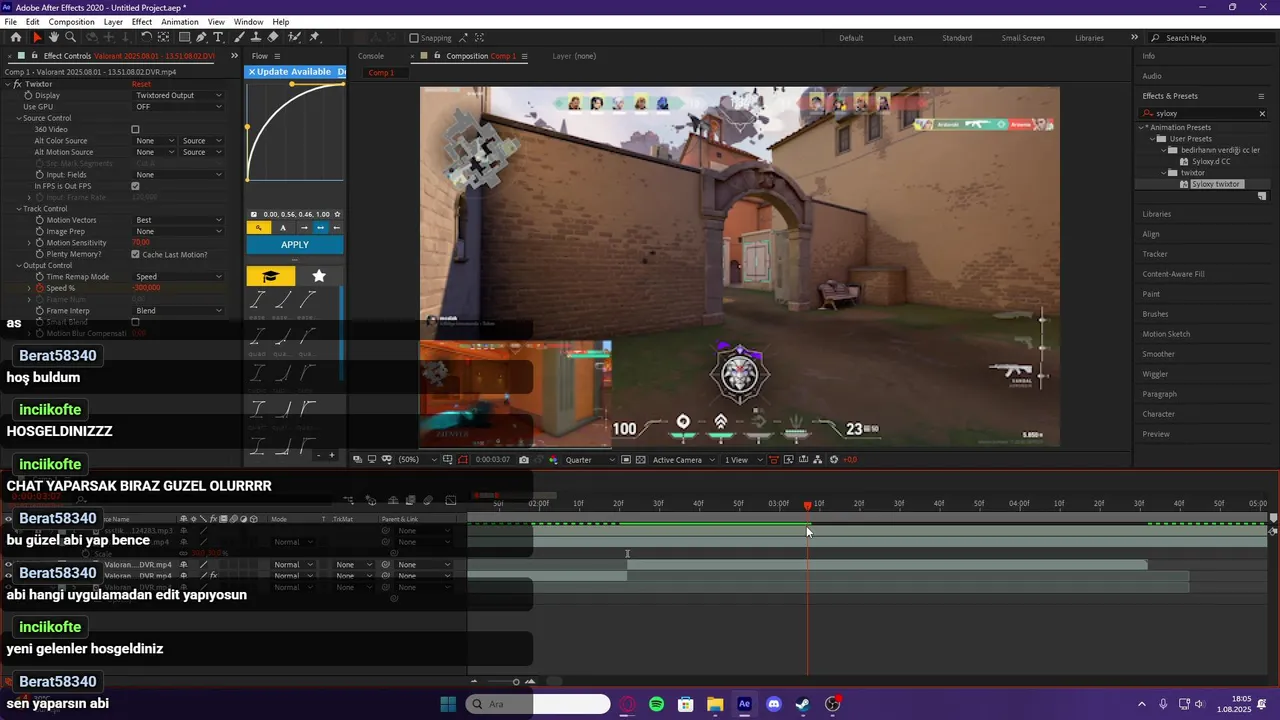Open the Animation menu
Screen dimensions: 1280x720
pyautogui.click(x=180, y=22)
